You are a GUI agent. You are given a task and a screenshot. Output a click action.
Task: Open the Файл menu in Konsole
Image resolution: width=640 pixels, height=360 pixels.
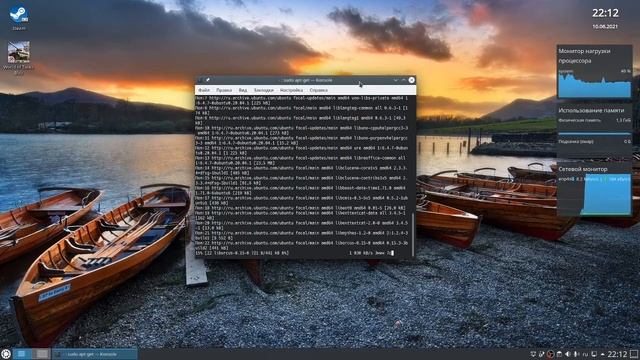(204, 90)
